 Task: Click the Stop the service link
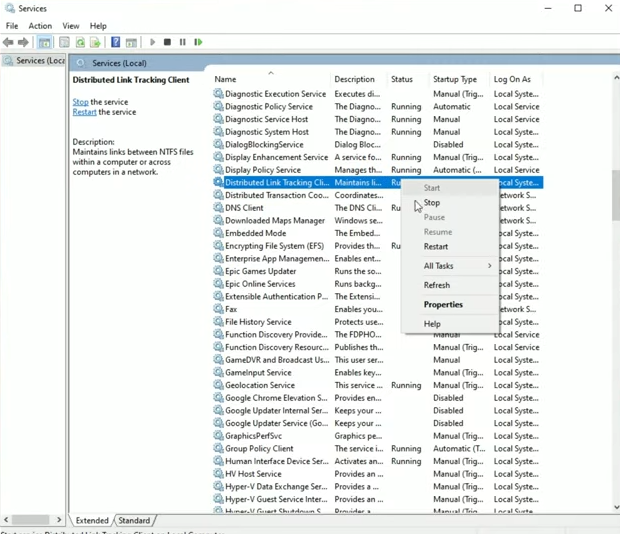(x=80, y=102)
